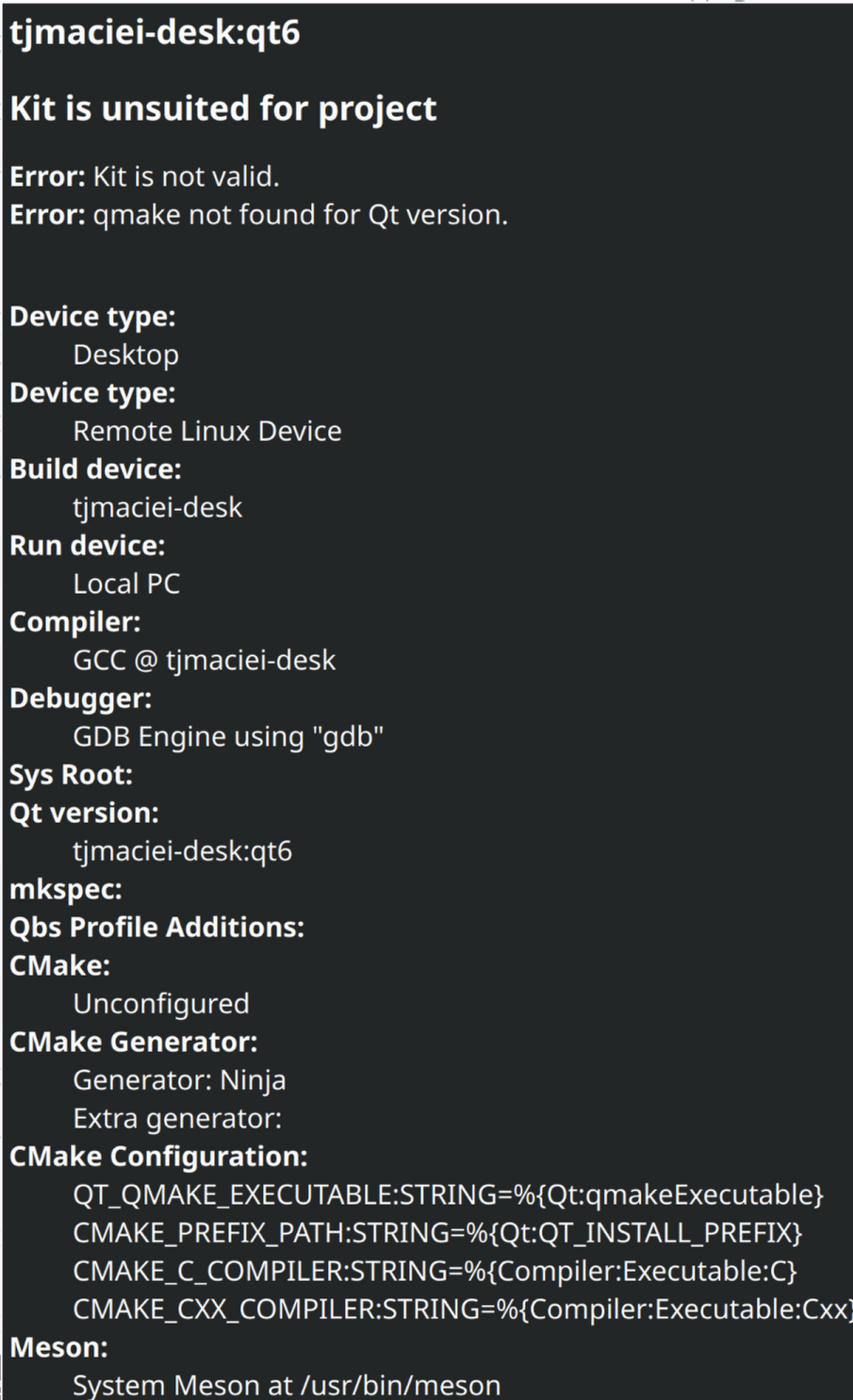The image size is (853, 1400).
Task: Click the "Kit is not valid" error line
Action: [144, 176]
